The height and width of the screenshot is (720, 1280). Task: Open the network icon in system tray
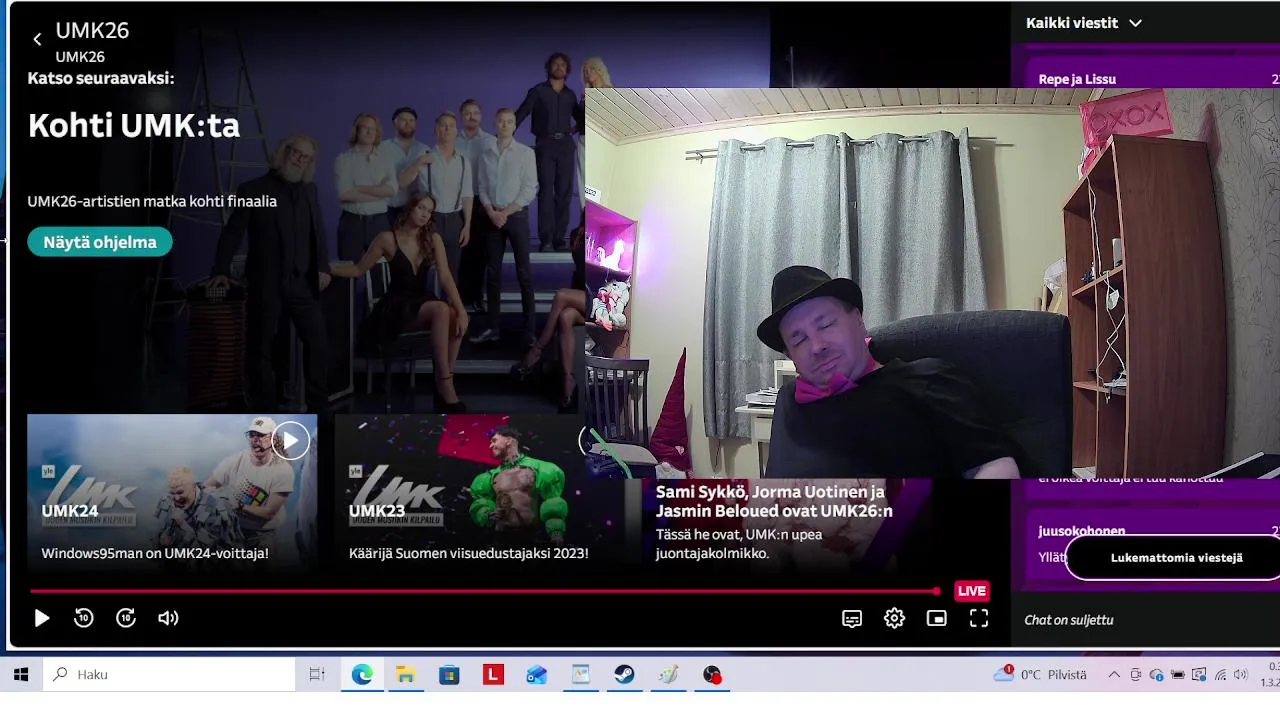(x=1220, y=675)
